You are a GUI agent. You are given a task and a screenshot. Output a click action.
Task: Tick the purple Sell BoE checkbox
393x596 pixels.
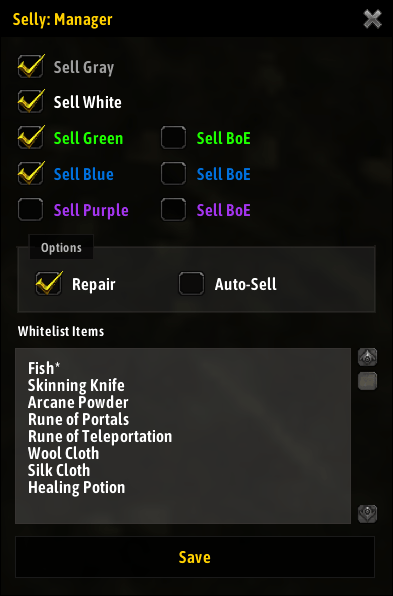pos(173,209)
